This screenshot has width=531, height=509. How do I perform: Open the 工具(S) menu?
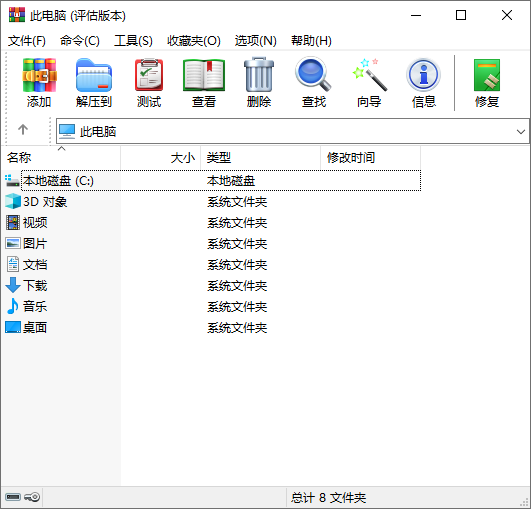click(x=133, y=41)
